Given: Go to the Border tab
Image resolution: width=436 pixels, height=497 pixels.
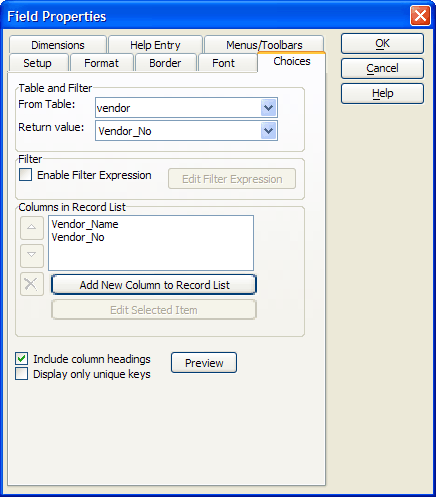Looking at the screenshot, I should [165, 63].
